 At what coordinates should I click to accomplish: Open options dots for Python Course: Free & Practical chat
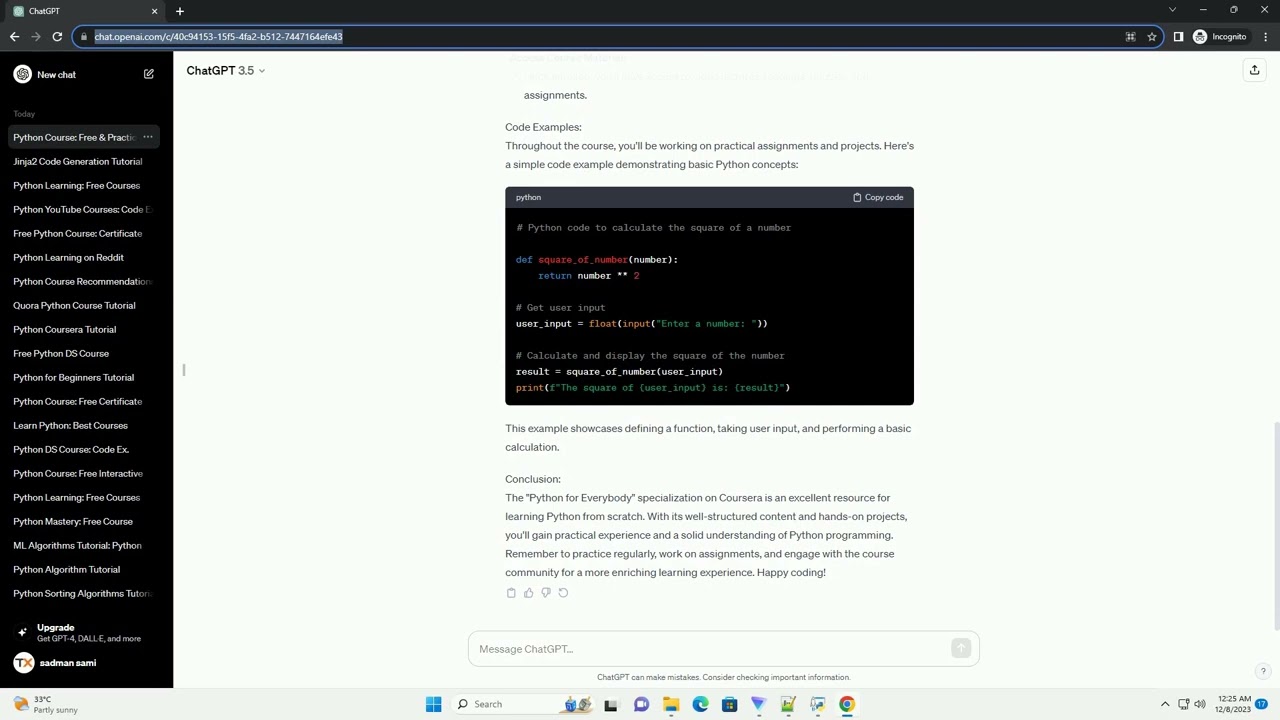pyautogui.click(x=148, y=137)
